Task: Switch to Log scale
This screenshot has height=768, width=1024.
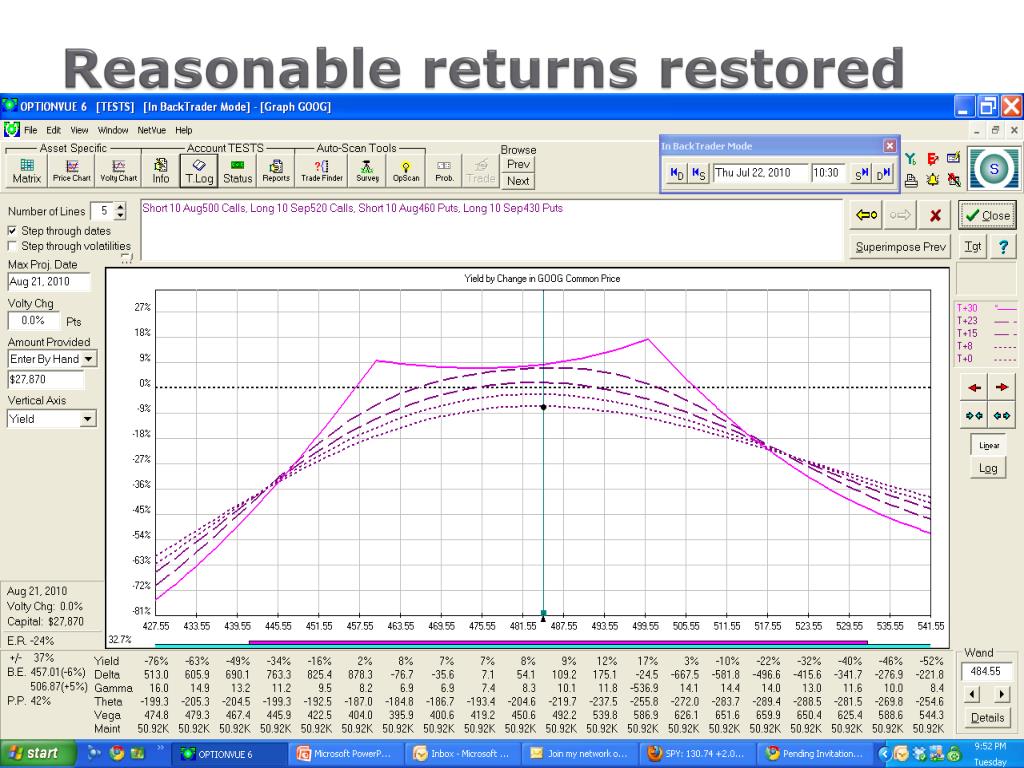Action: pos(988,468)
